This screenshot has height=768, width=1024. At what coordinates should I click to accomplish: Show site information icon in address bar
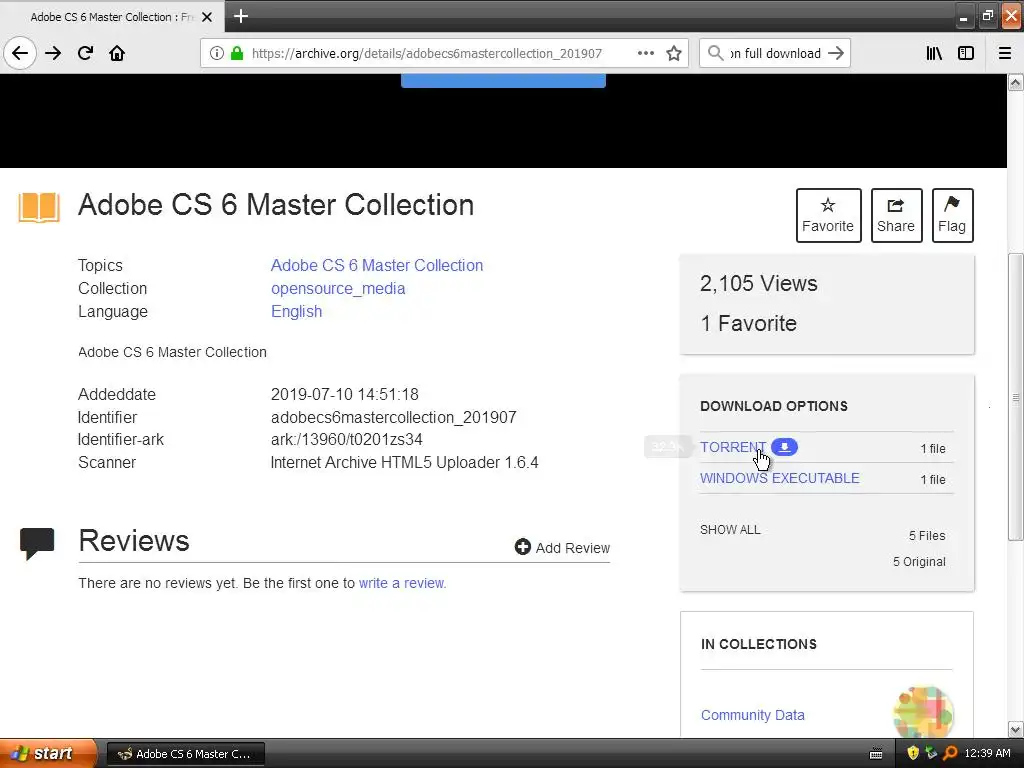[217, 53]
